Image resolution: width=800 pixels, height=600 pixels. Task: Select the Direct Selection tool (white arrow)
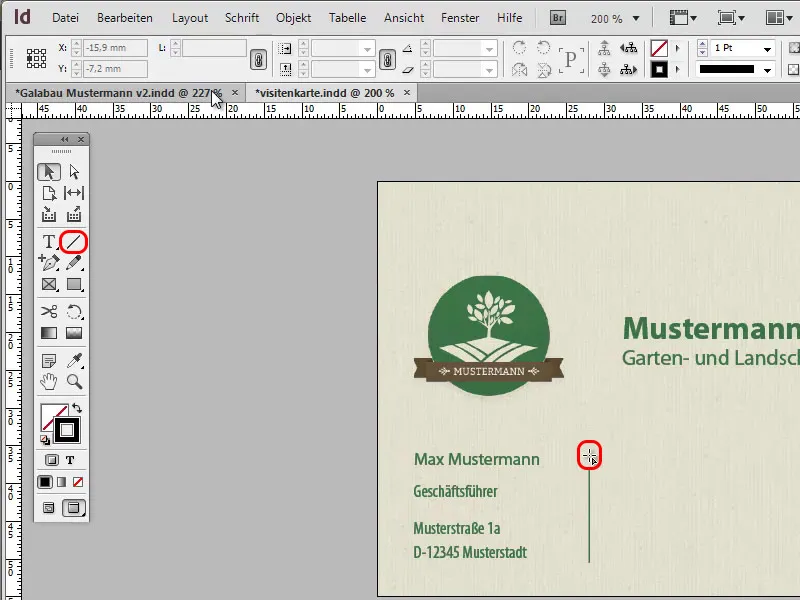point(74,172)
